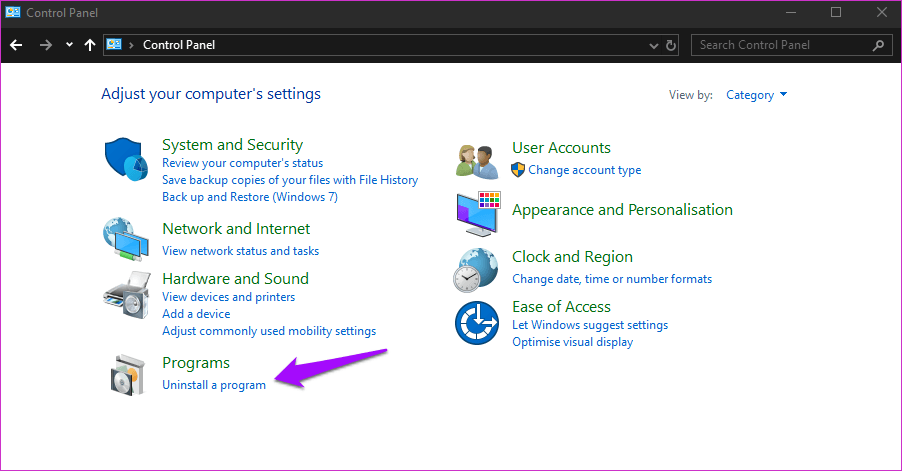Viewport: 902px width, 471px height.
Task: Maximize the Control Panel window
Action: [836, 12]
